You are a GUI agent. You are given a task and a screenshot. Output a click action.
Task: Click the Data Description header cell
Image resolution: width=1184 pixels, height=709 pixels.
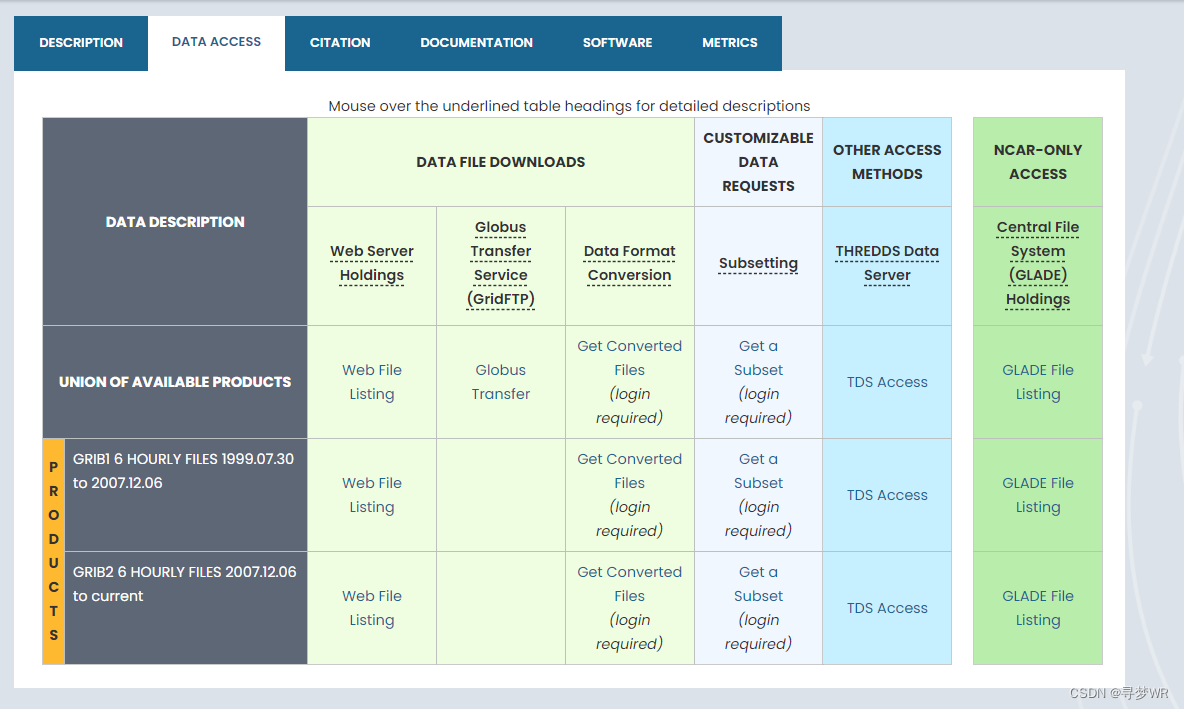point(175,222)
